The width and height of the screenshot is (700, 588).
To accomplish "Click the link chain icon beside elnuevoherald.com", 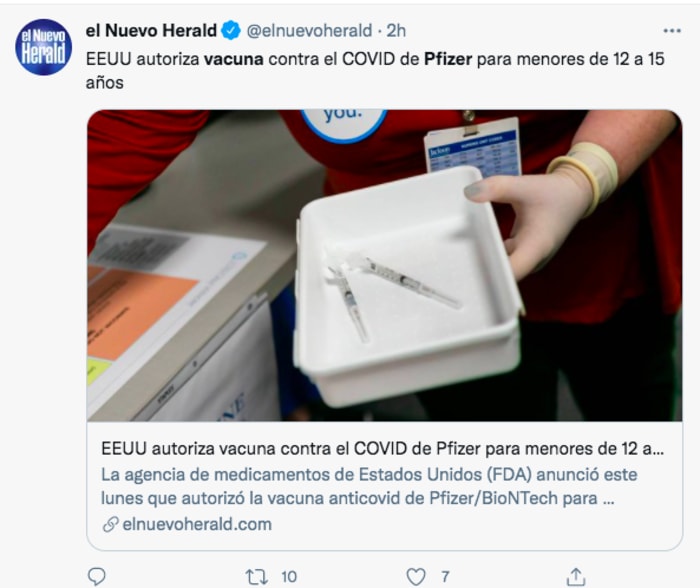I will coord(110,524).
